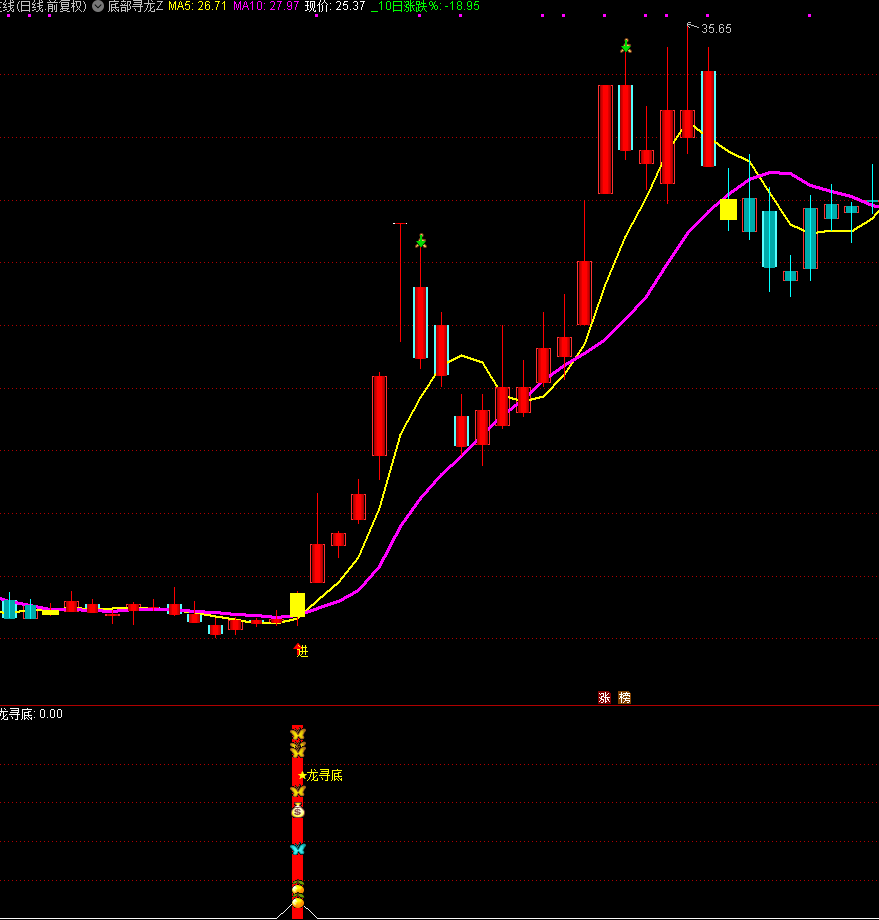Click the 榜 marker icon
The width and height of the screenshot is (879, 920).
pos(625,697)
